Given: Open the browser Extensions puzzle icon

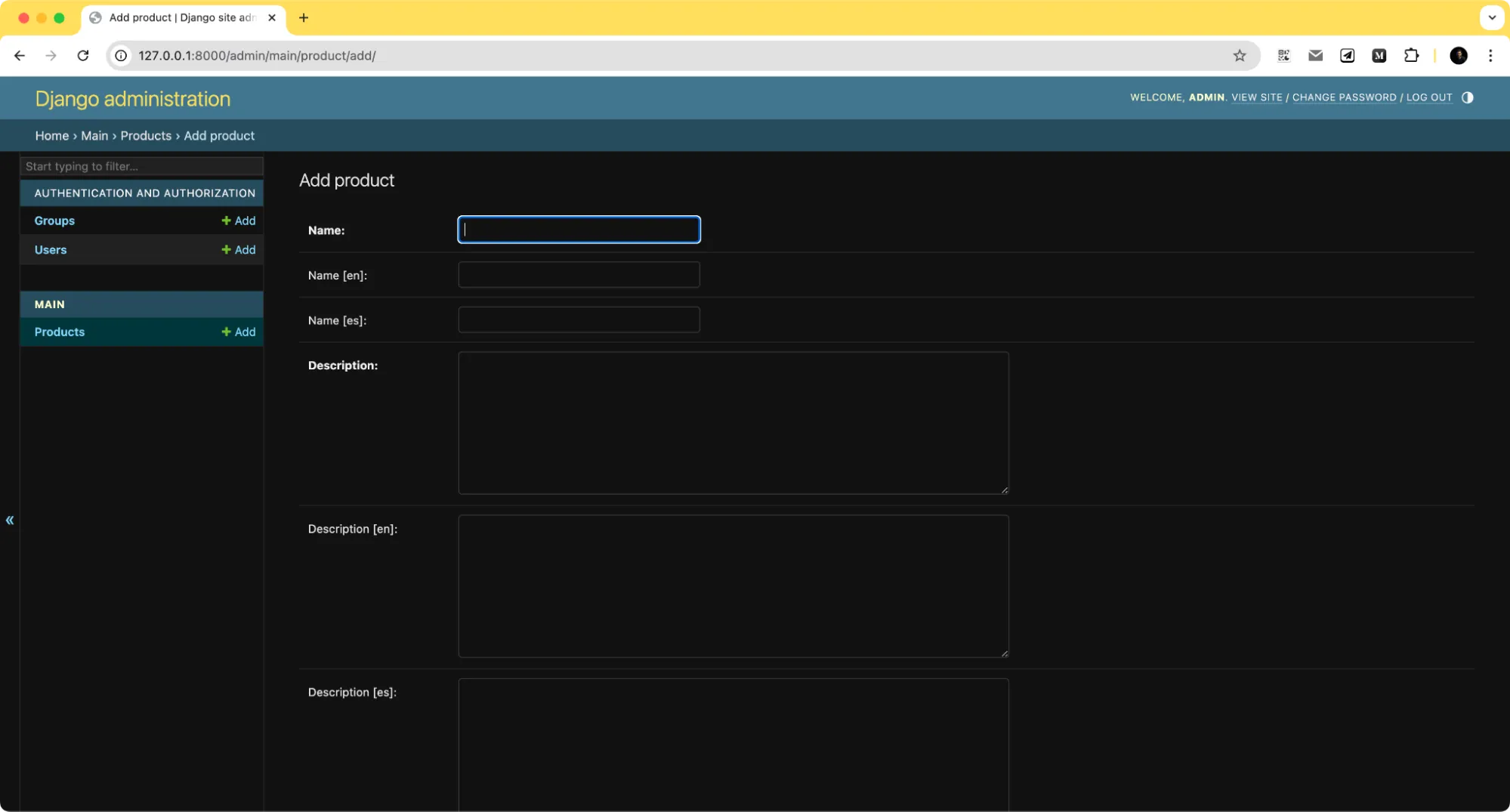Looking at the screenshot, I should pos(1412,55).
